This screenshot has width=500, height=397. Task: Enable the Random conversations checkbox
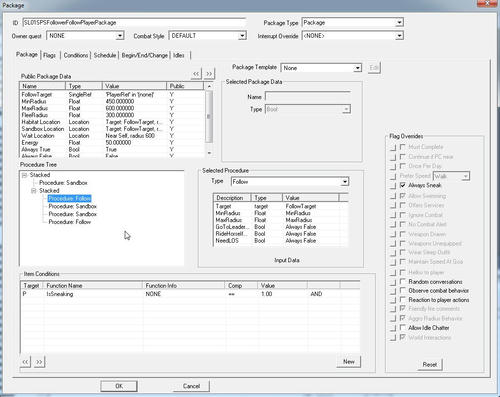[x=403, y=281]
